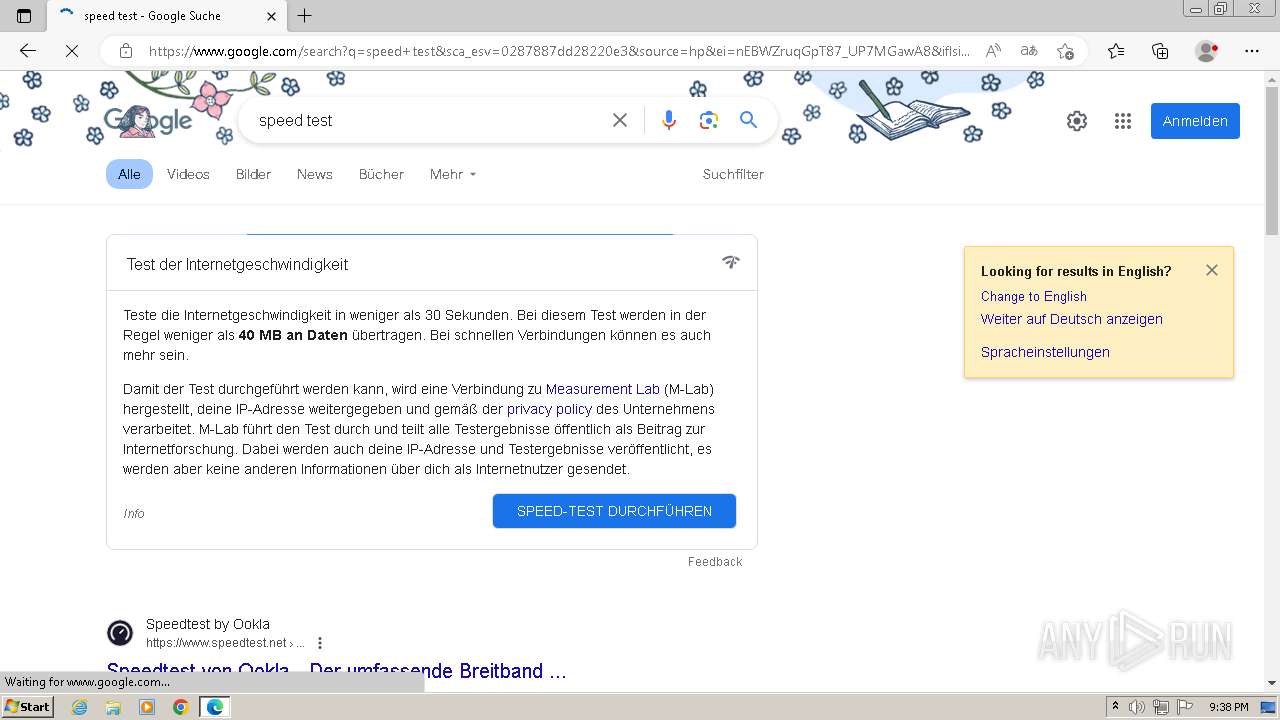The width and height of the screenshot is (1280, 720).
Task: Click the Edge taskbar icon
Action: [215, 707]
